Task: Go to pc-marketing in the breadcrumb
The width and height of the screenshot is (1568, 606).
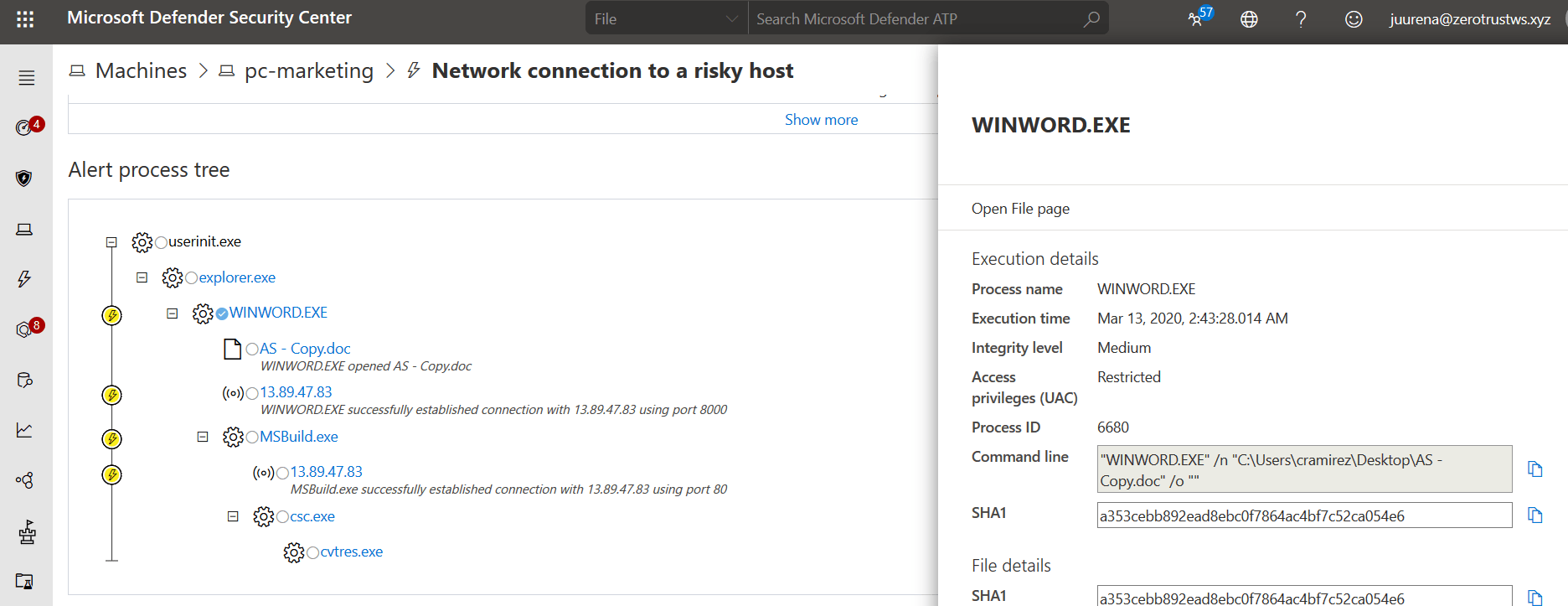Action: pos(309,70)
